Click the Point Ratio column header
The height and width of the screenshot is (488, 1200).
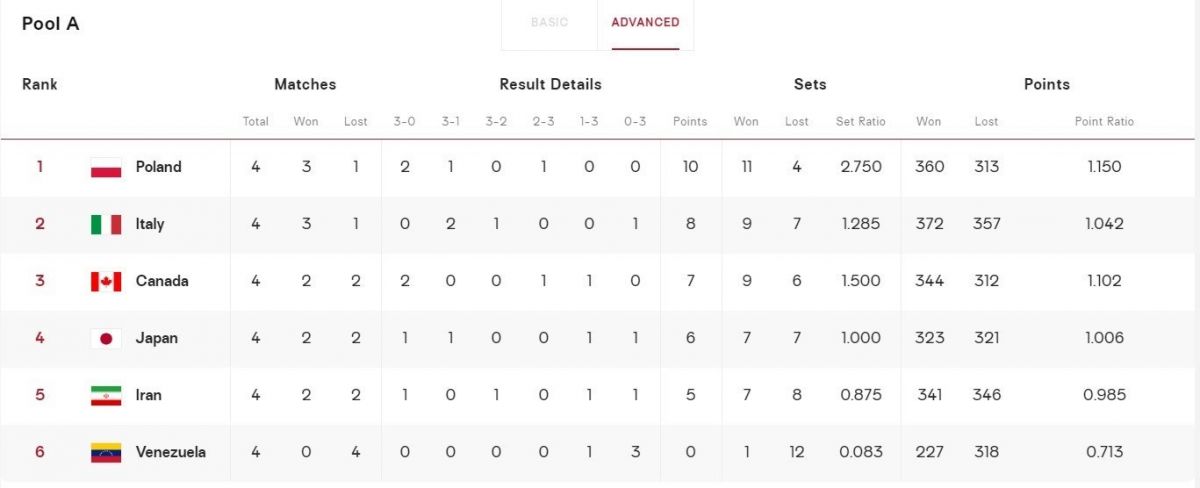1104,122
